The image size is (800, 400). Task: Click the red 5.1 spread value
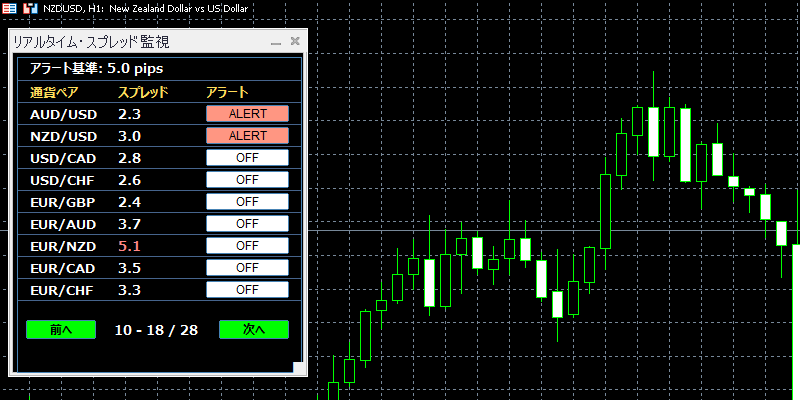point(129,246)
